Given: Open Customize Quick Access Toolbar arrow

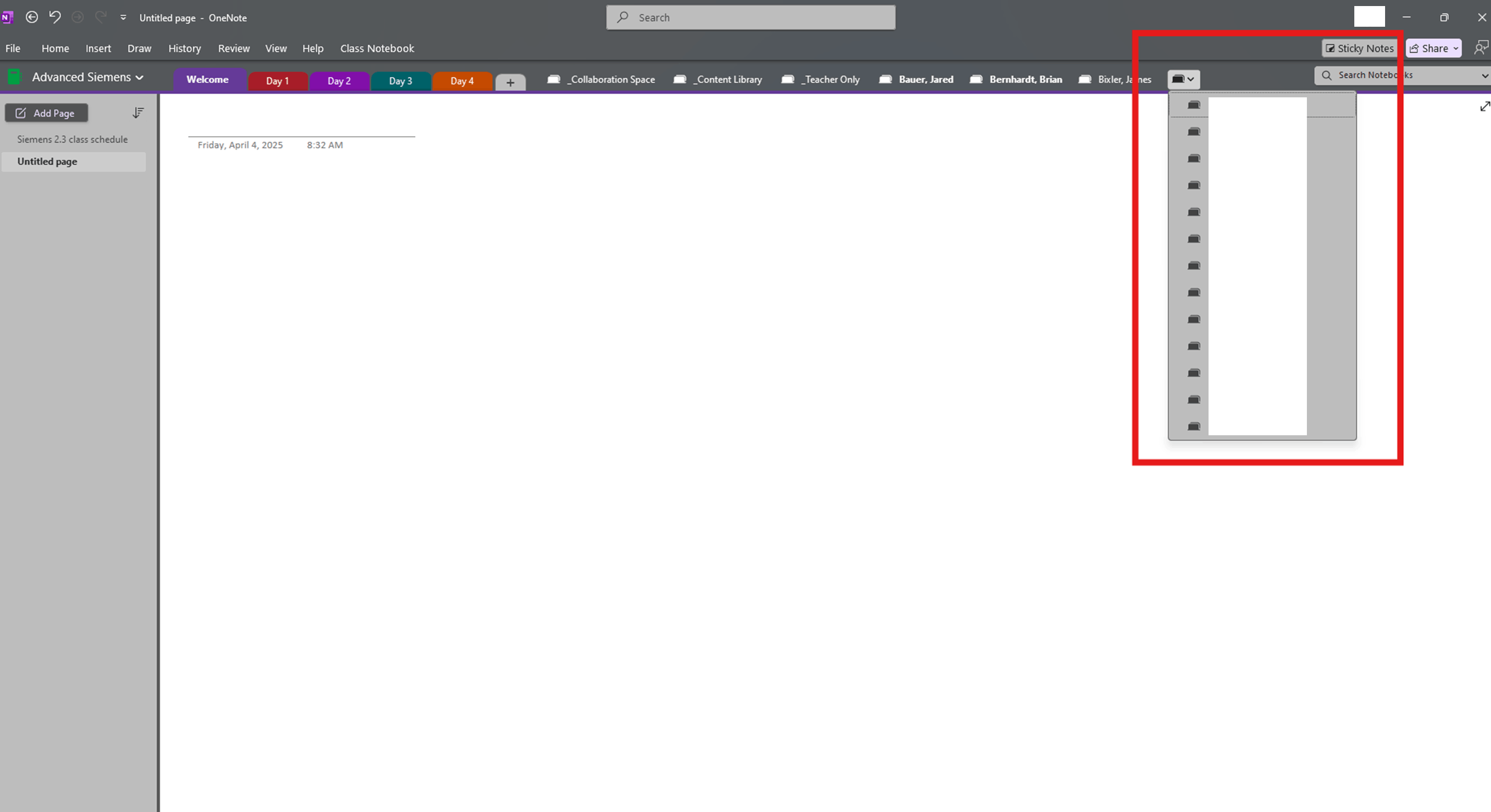Looking at the screenshot, I should (x=123, y=17).
